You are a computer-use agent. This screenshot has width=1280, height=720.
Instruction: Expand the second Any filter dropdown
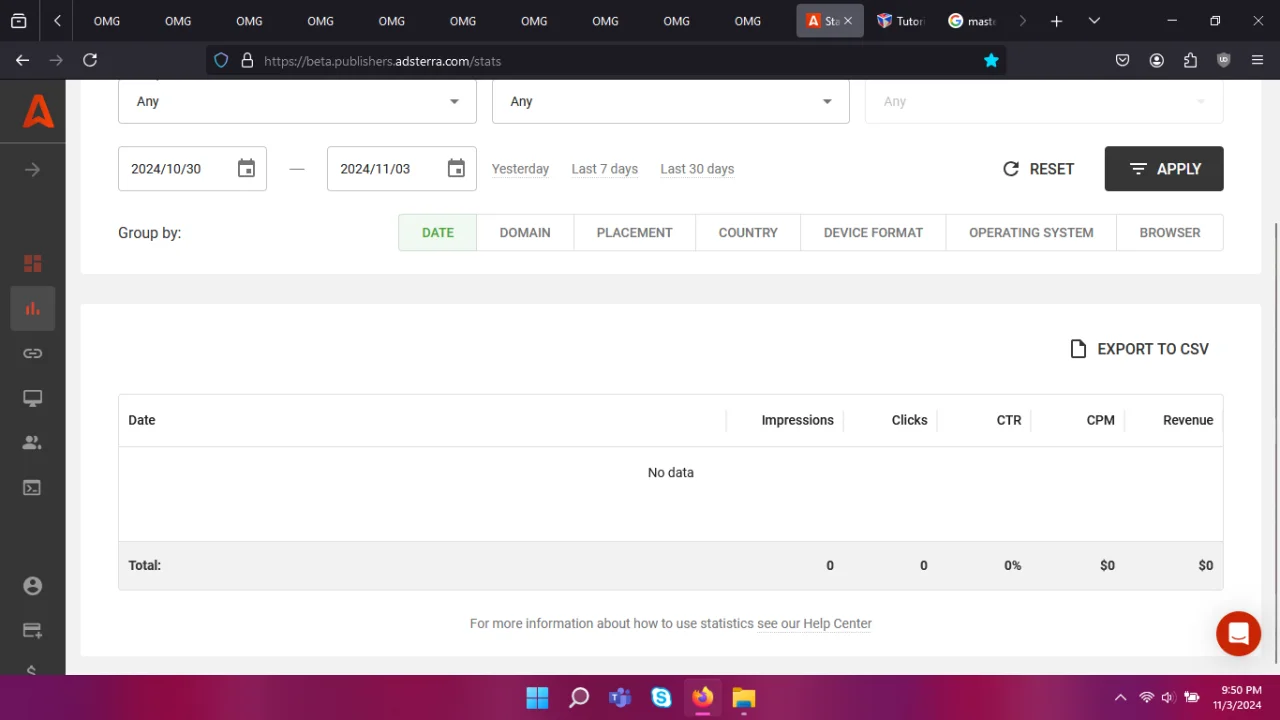(671, 101)
